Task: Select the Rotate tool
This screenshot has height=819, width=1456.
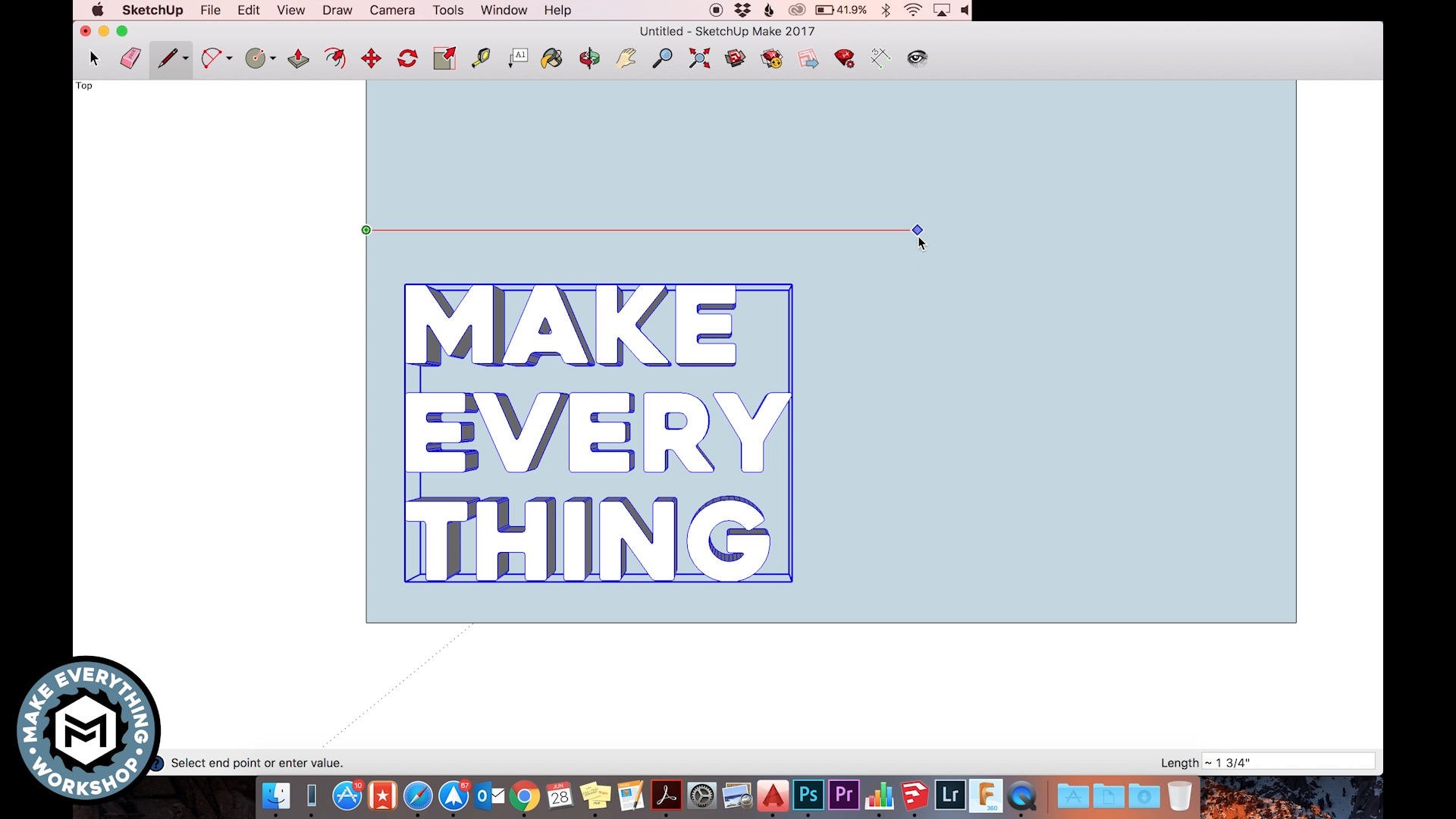Action: tap(407, 58)
